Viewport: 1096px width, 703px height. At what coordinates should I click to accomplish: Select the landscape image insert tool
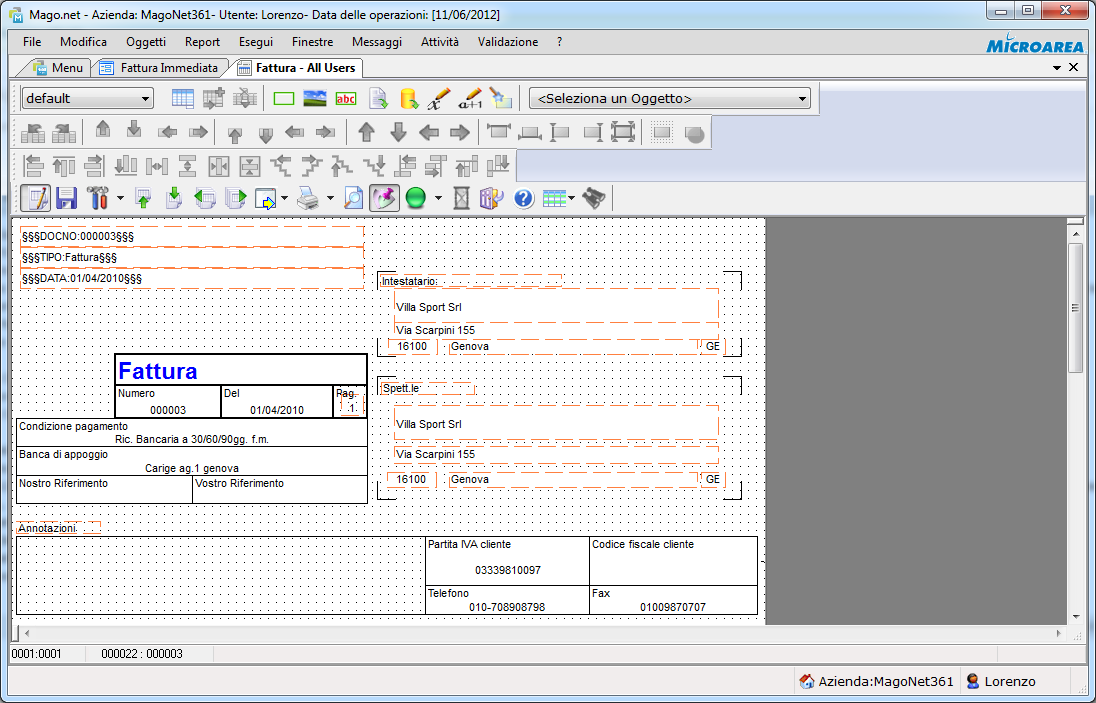[315, 99]
